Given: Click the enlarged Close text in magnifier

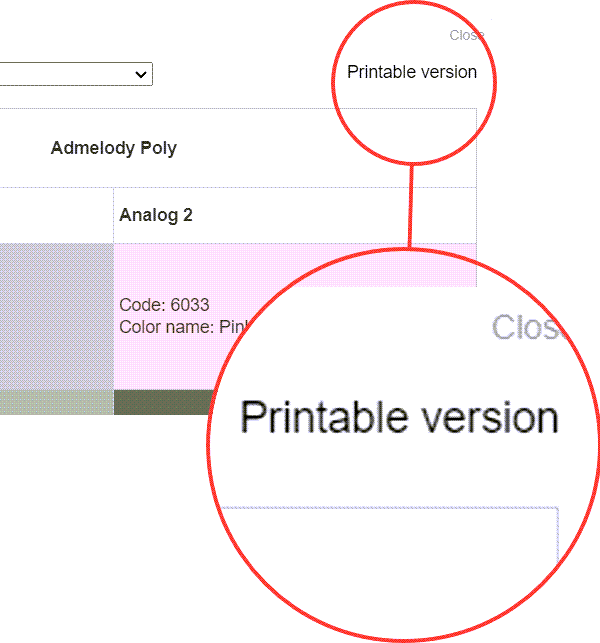Looking at the screenshot, I should 527,327.
